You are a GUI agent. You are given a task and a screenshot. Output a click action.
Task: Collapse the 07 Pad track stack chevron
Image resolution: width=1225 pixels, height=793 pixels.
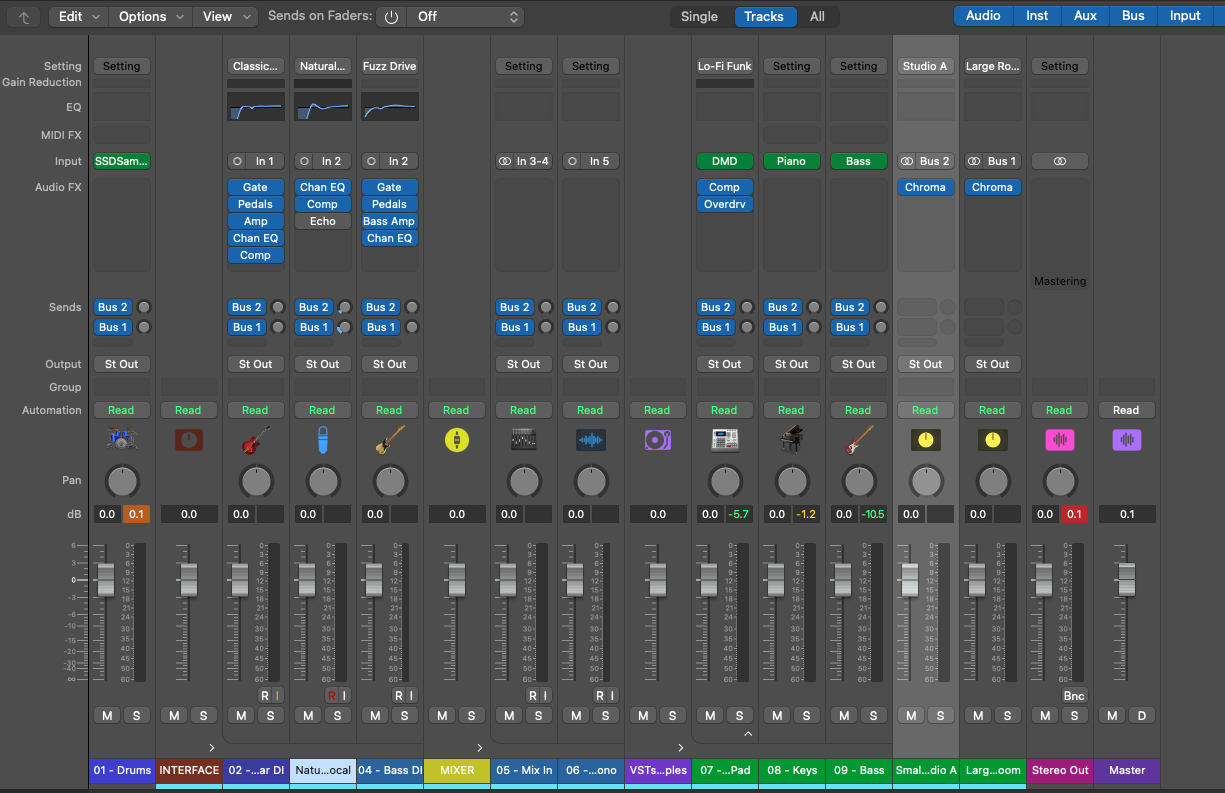click(x=748, y=734)
